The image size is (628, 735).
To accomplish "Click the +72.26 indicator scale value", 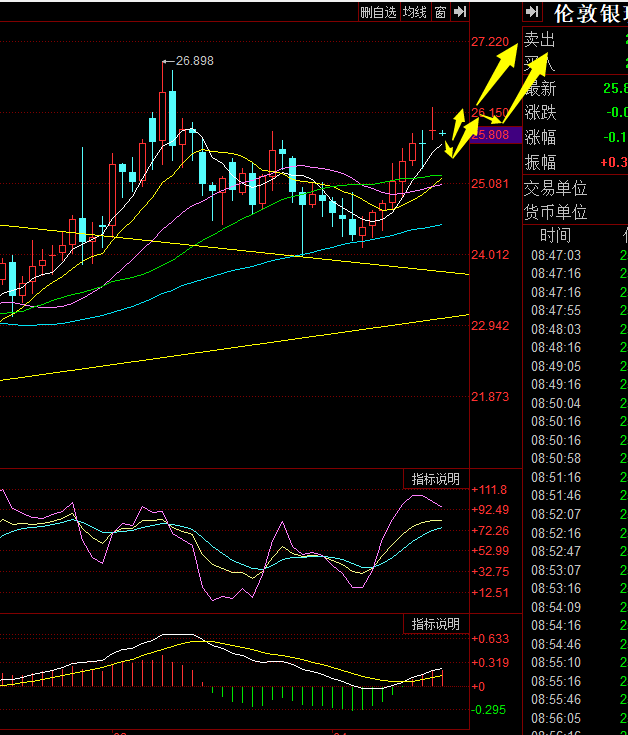I will 490,531.
